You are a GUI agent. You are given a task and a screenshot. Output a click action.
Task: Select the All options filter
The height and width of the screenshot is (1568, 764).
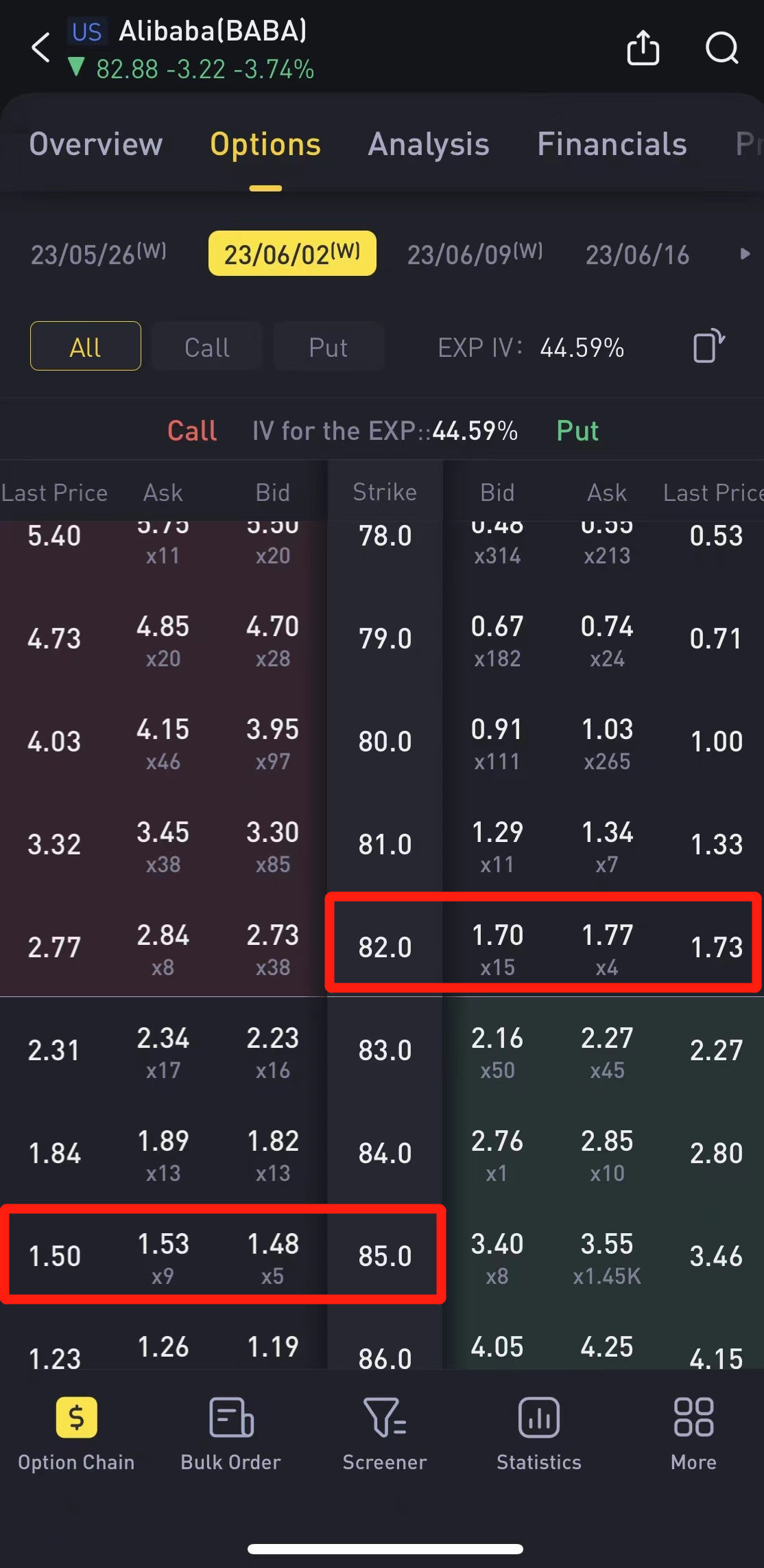tap(86, 347)
